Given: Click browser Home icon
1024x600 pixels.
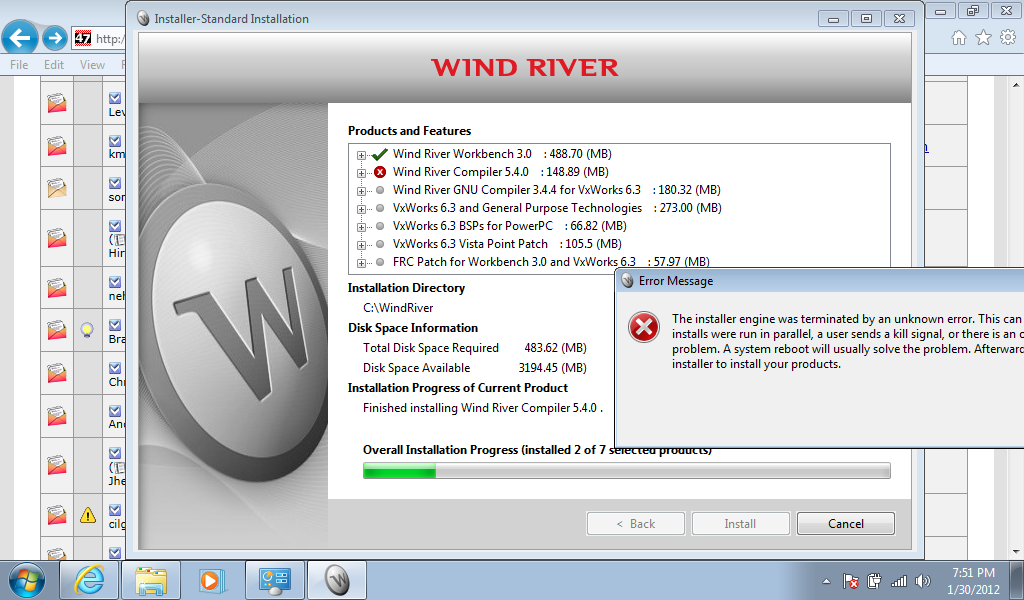Looking at the screenshot, I should point(959,38).
